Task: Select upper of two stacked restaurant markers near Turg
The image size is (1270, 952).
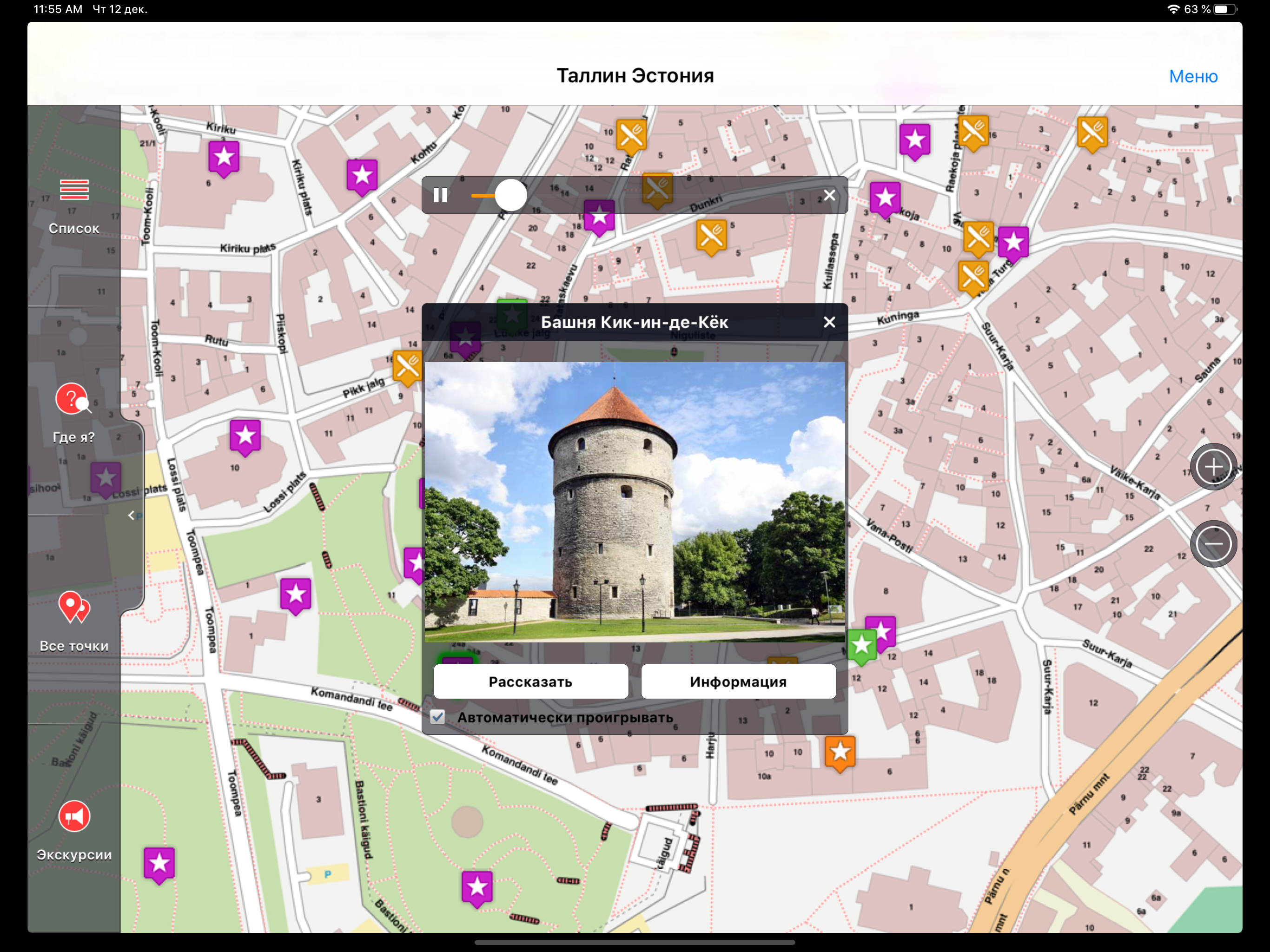Action: tap(978, 238)
